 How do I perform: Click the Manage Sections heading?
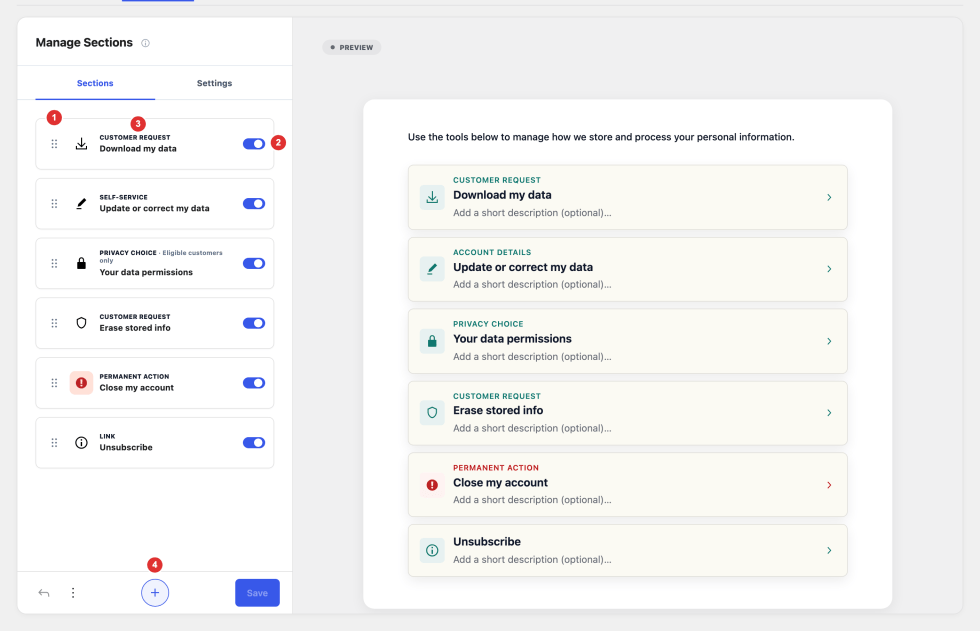(84, 42)
